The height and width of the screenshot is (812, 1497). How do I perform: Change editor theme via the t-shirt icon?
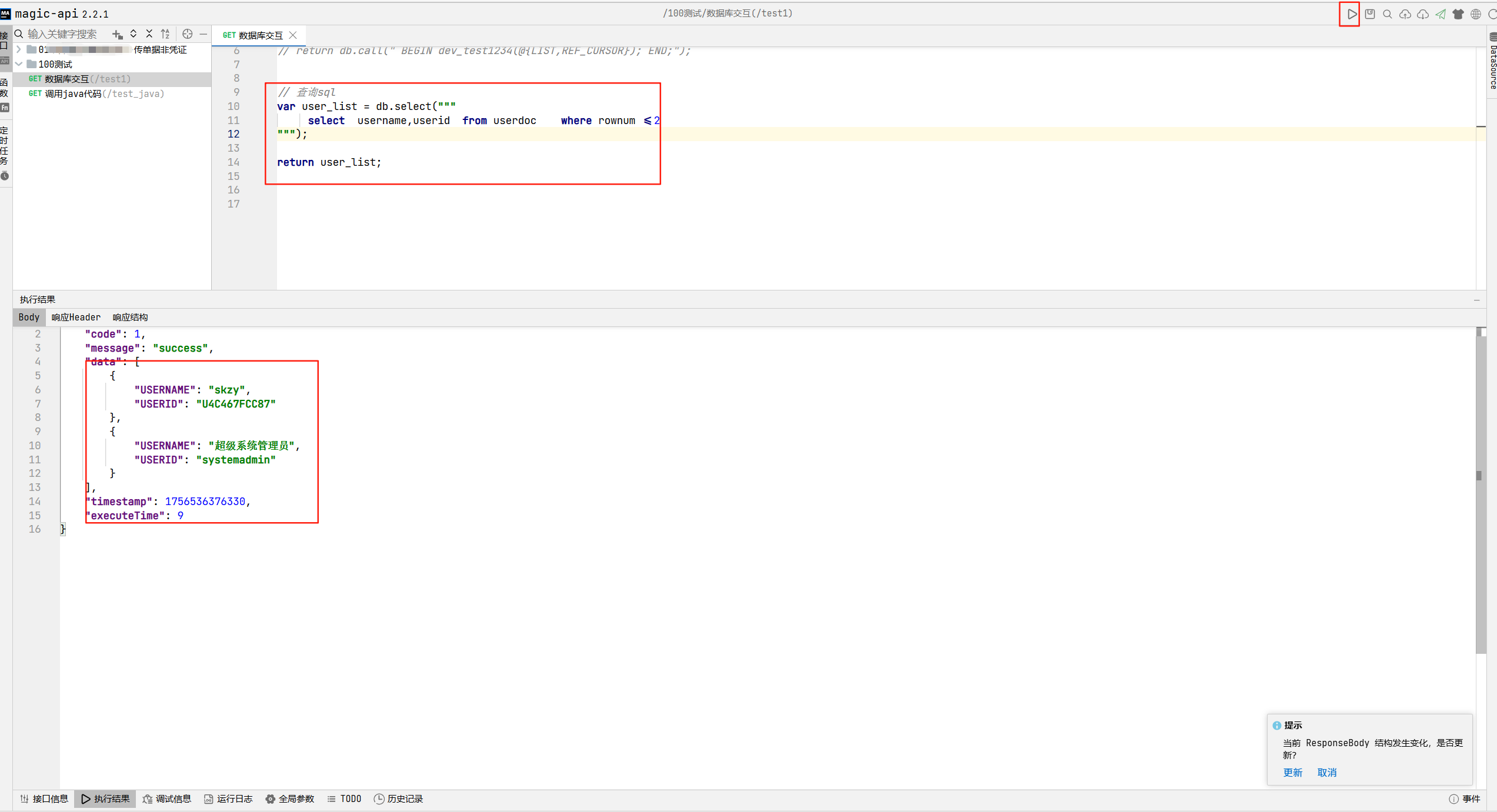pos(1458,14)
